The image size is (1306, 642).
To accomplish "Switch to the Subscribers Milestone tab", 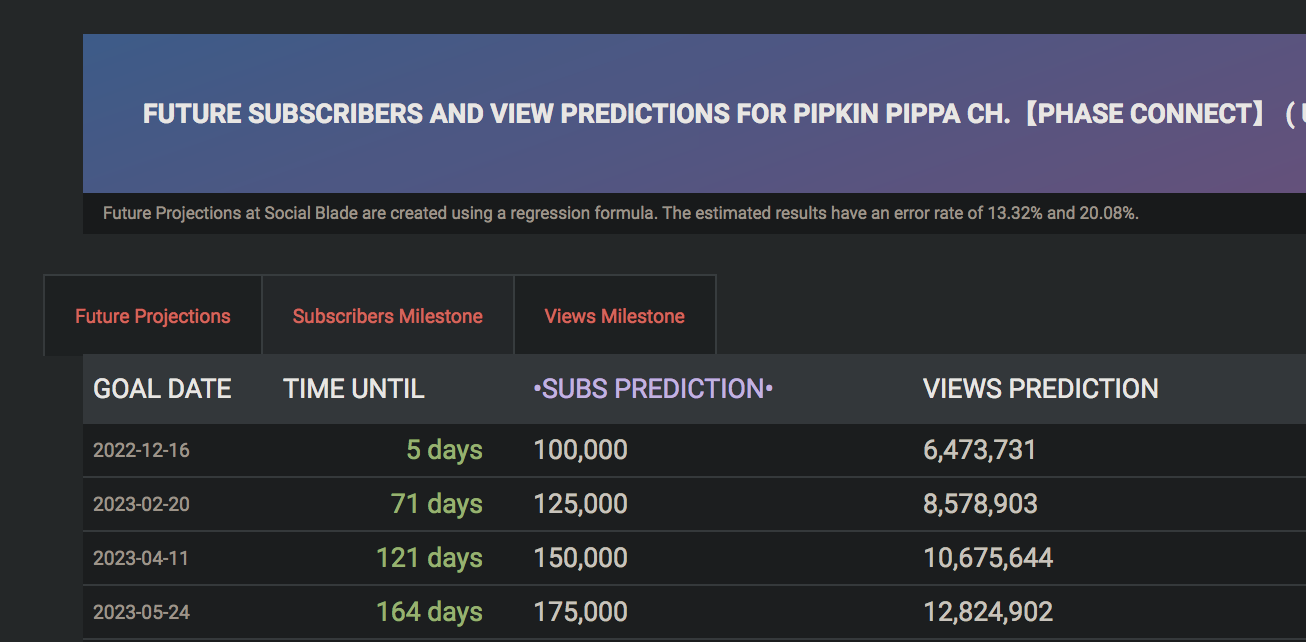I will pyautogui.click(x=388, y=316).
